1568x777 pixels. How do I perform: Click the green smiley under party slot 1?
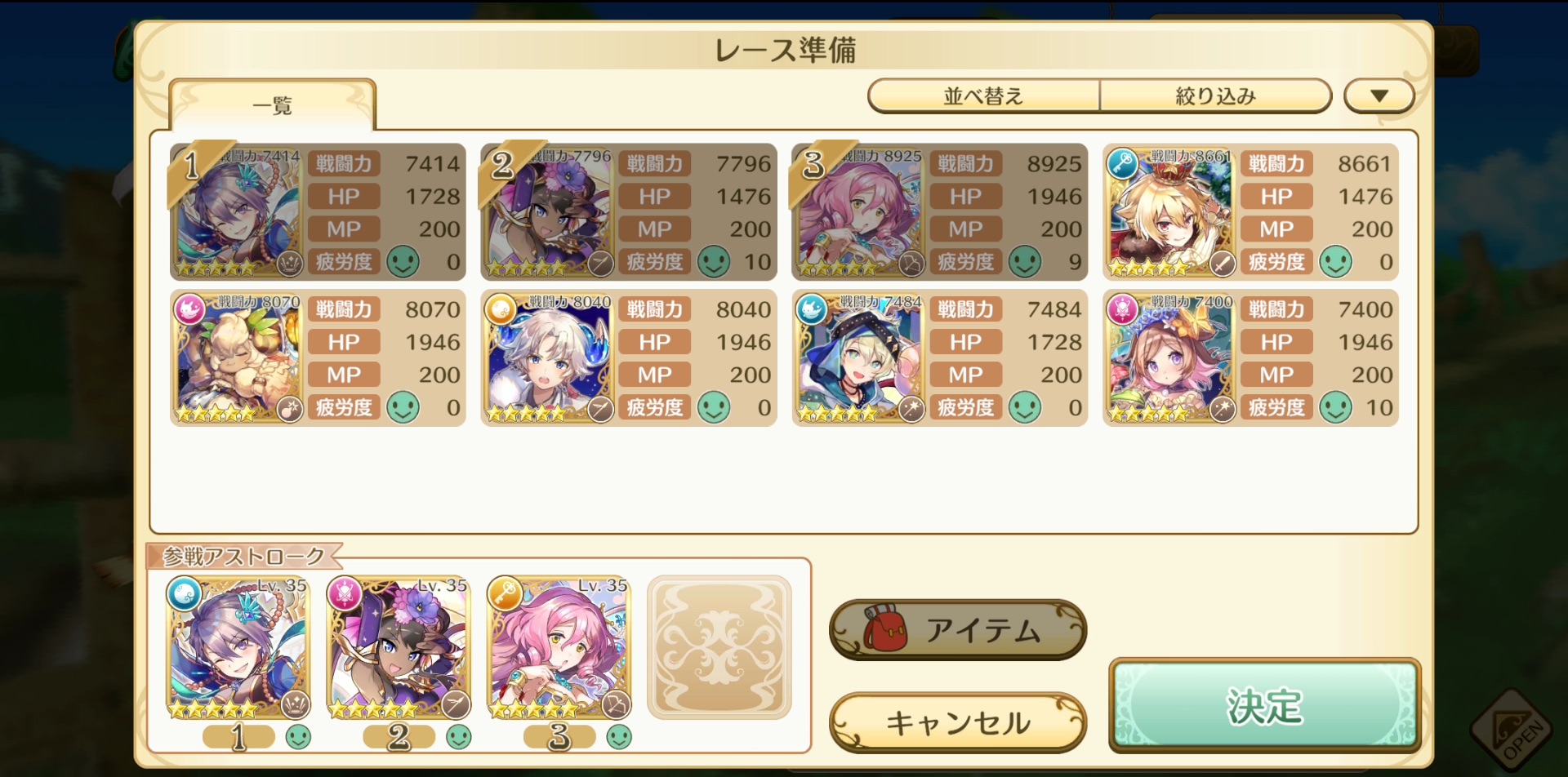point(298,736)
